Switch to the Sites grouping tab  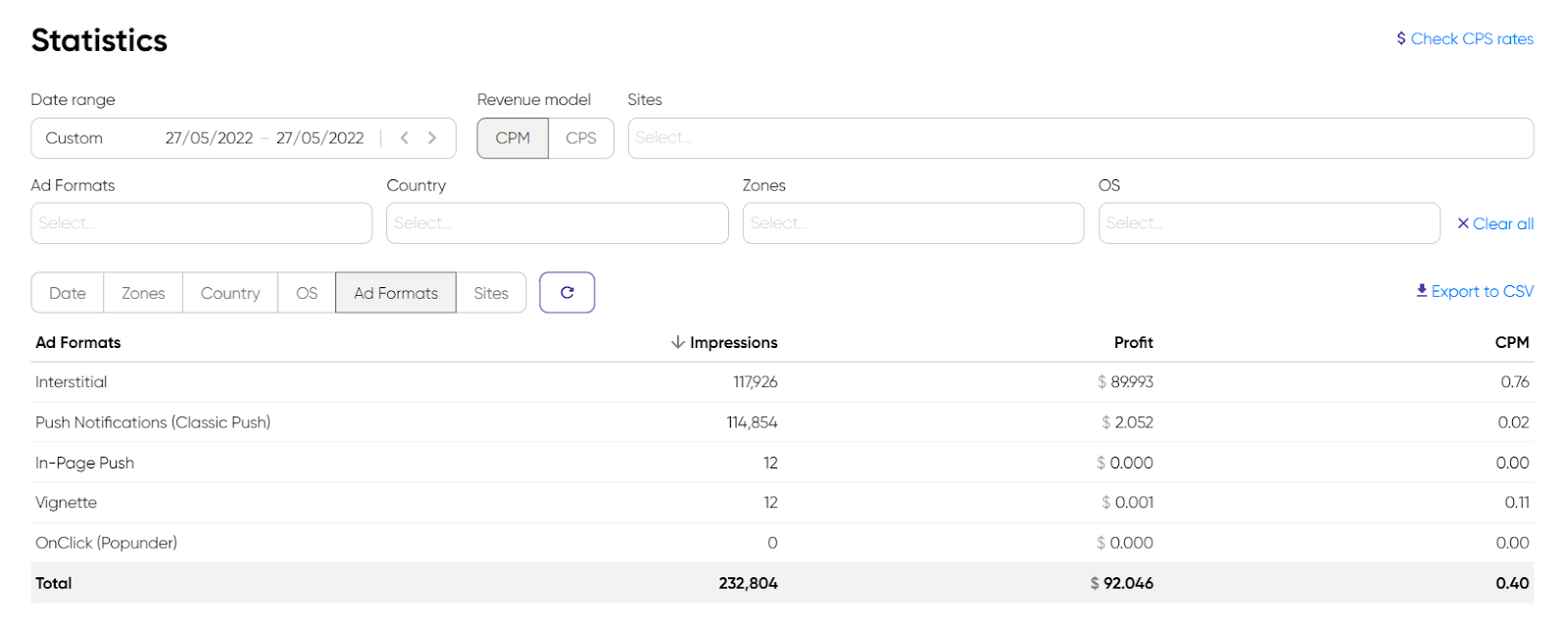491,293
